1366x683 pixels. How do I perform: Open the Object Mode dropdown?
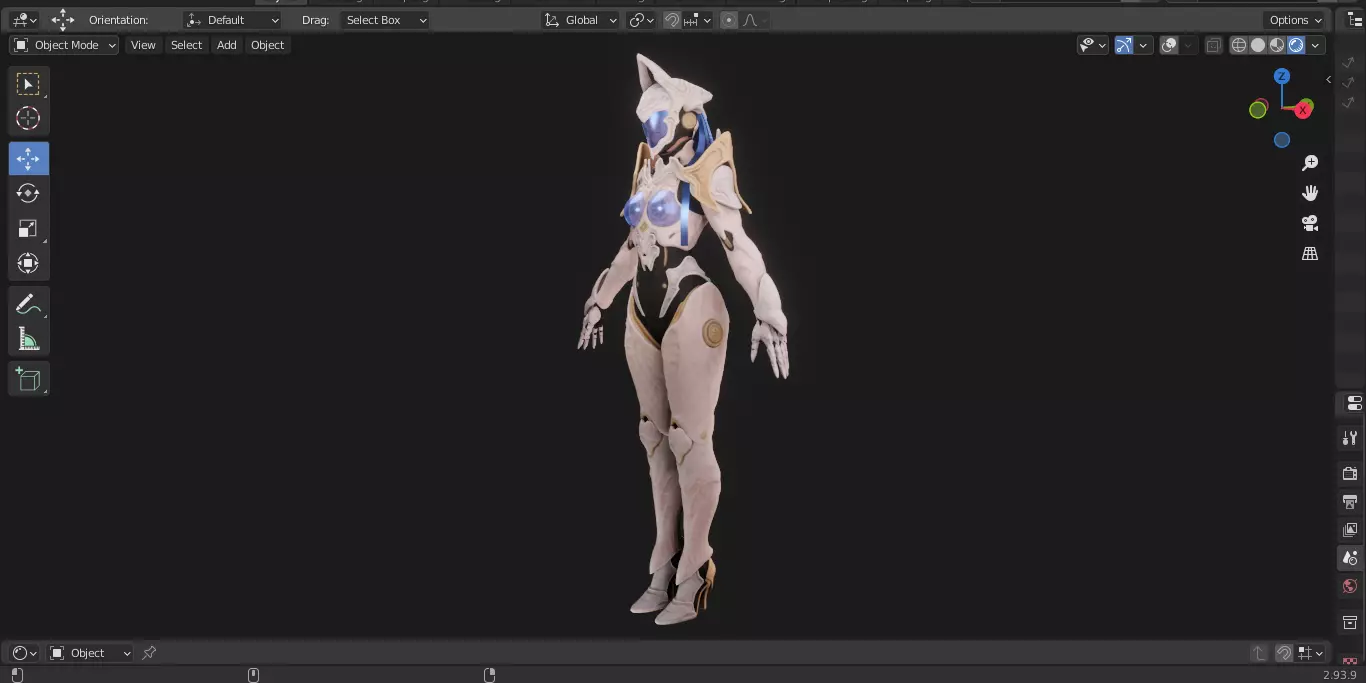tap(64, 45)
